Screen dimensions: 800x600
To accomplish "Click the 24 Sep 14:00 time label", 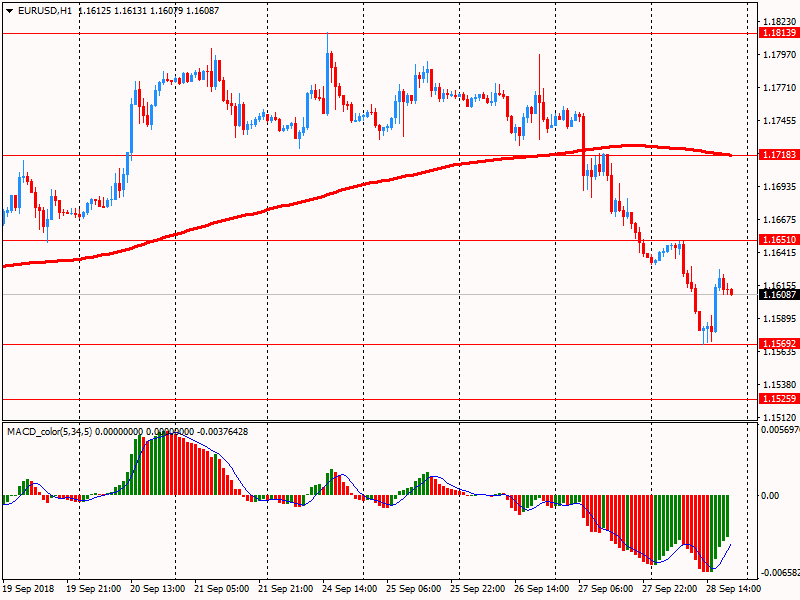I will coord(349,590).
